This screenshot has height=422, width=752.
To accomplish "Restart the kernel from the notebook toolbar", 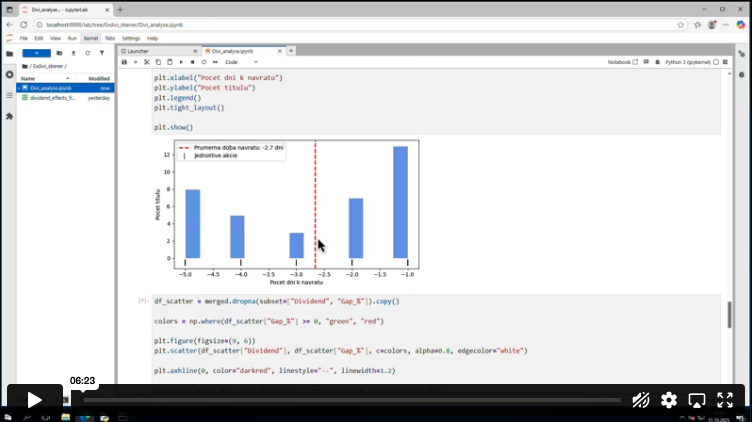I will 202,62.
